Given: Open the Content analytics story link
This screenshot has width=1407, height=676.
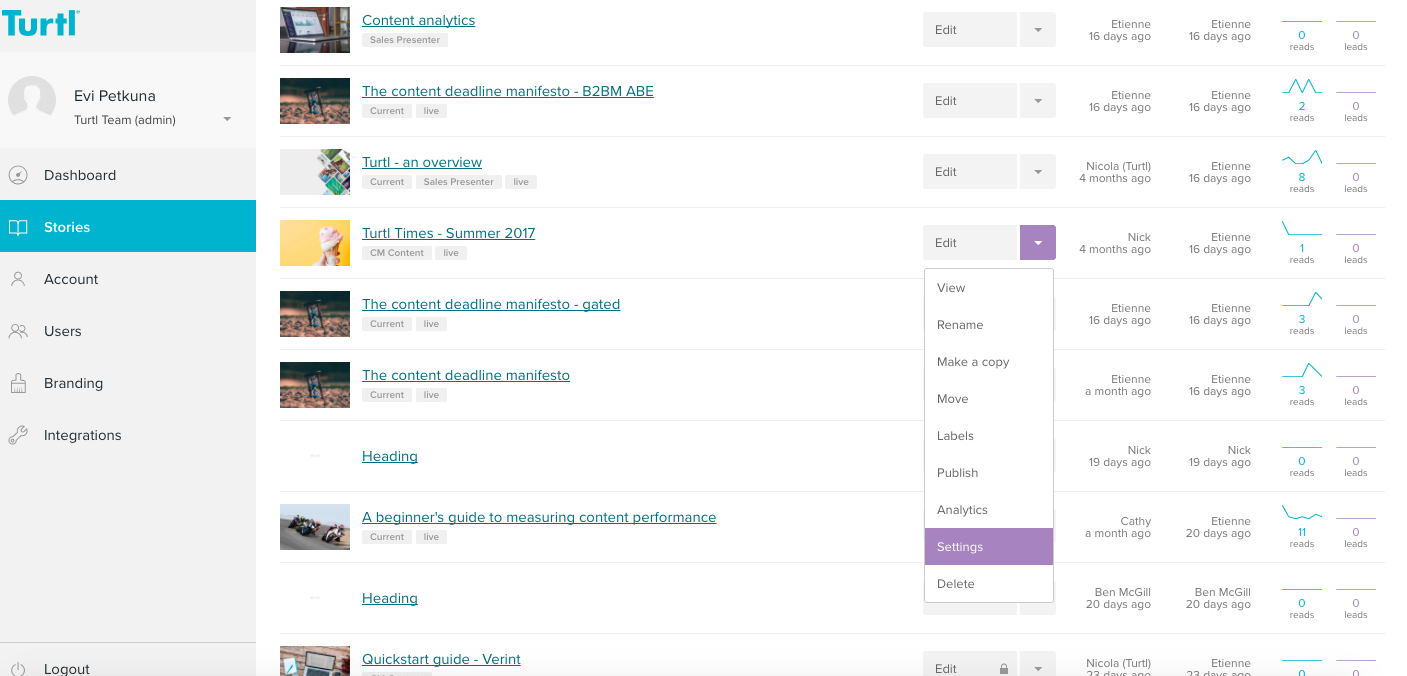Looking at the screenshot, I should (418, 20).
